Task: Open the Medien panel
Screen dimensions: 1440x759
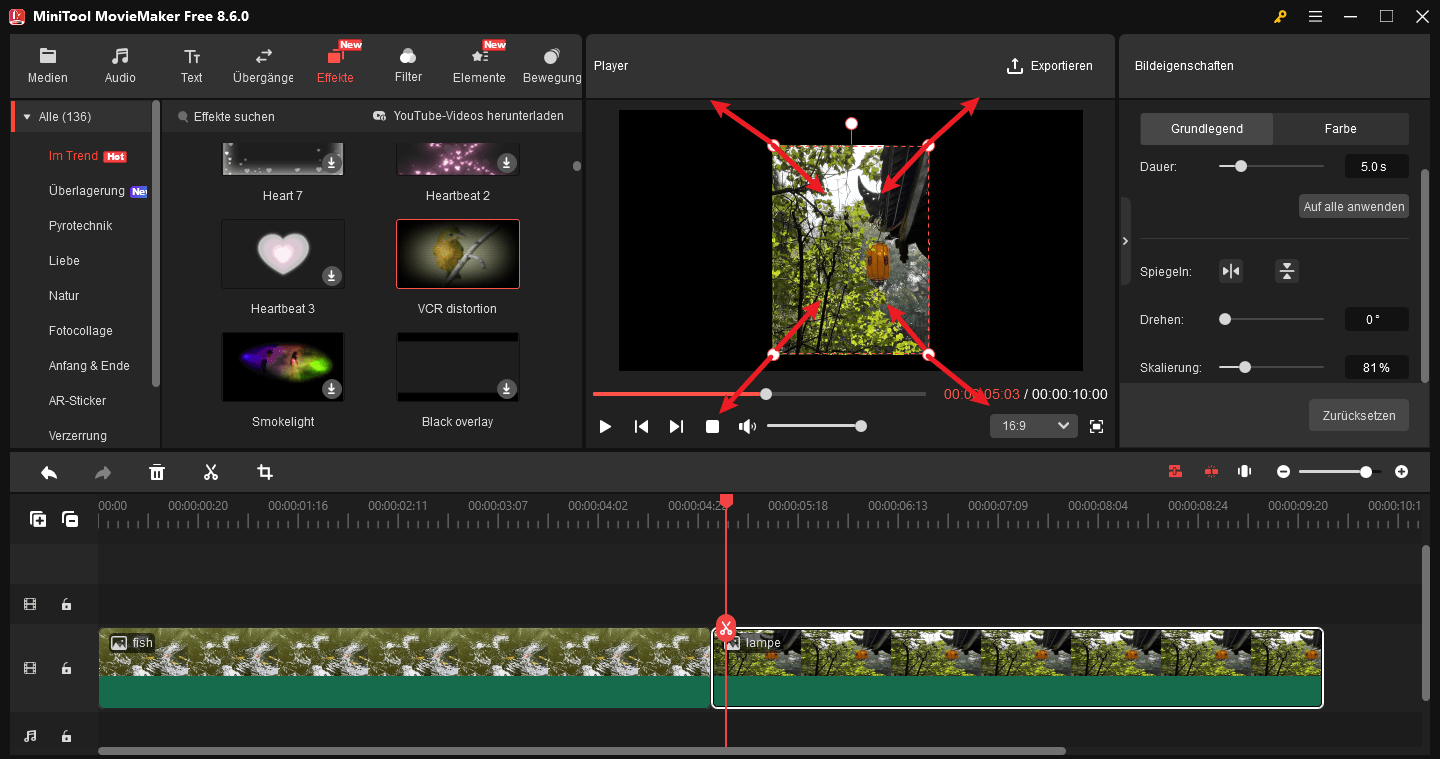Action: tap(47, 65)
